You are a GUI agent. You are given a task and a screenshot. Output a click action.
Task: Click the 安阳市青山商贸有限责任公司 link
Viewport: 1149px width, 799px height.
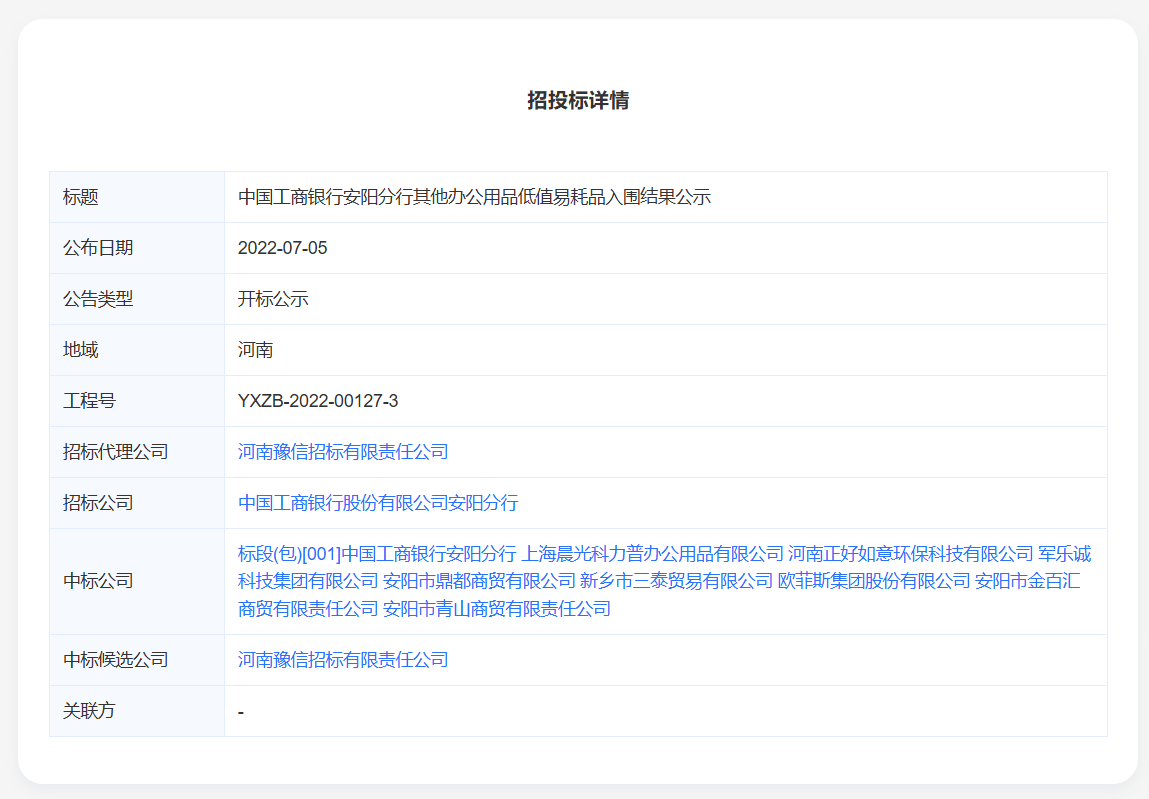tap(497, 609)
